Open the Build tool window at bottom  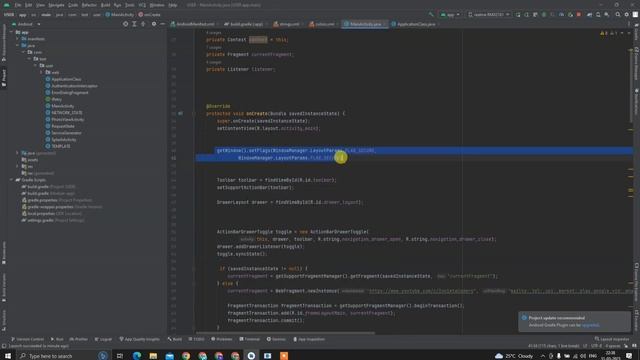(175, 339)
